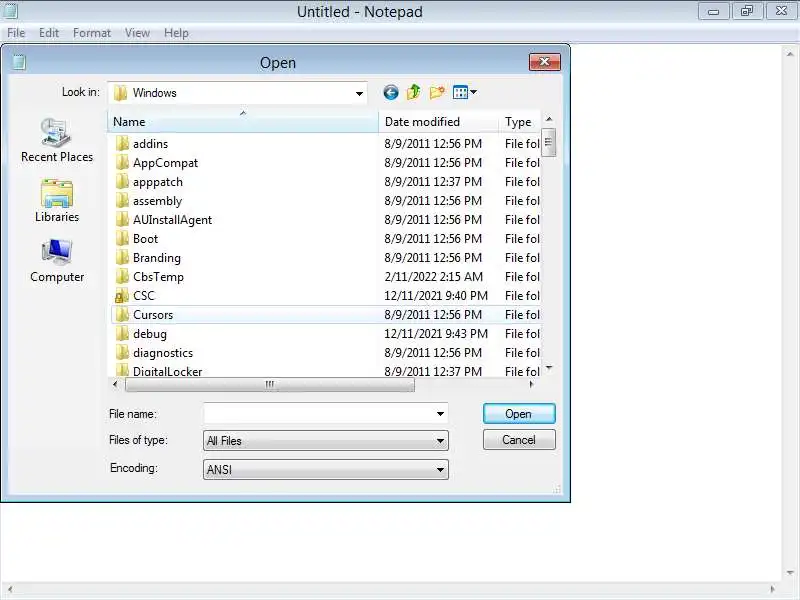The width and height of the screenshot is (800, 600).
Task: Open the Format menu
Action: point(92,33)
